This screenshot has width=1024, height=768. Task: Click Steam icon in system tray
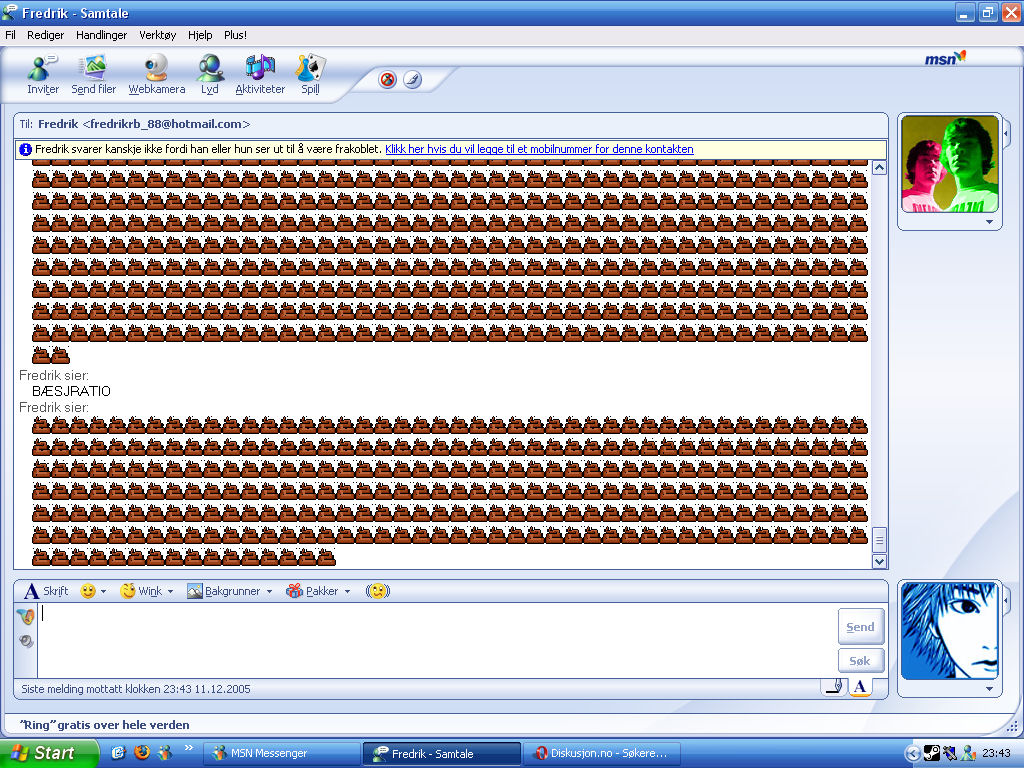[x=931, y=753]
